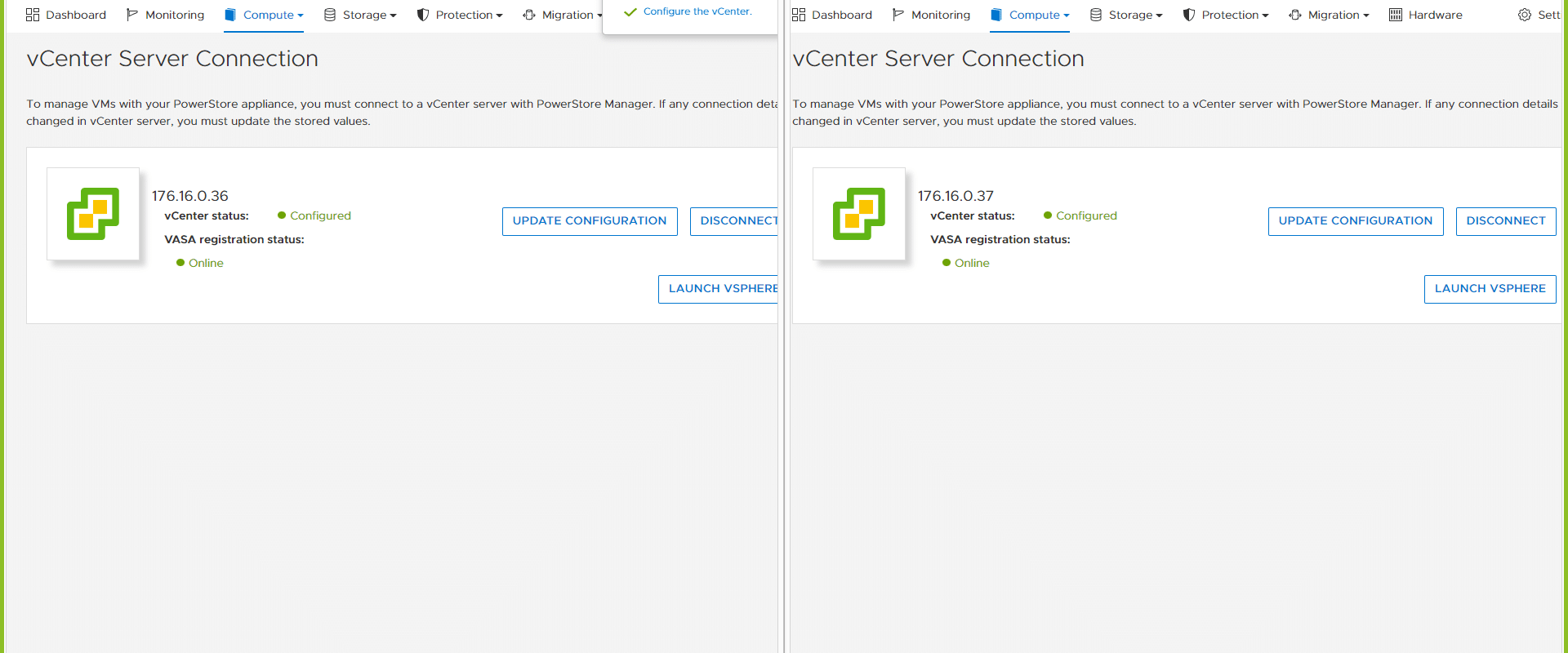Click the Configured status for 176.16.0.36

click(314, 215)
